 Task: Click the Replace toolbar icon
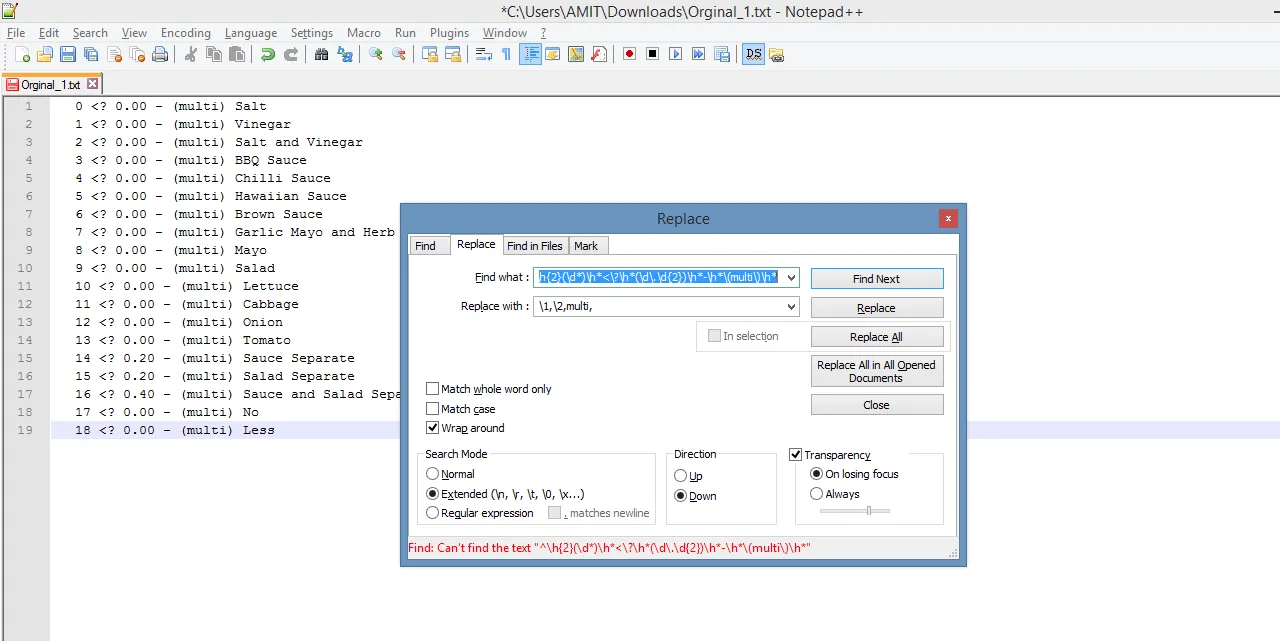point(345,54)
